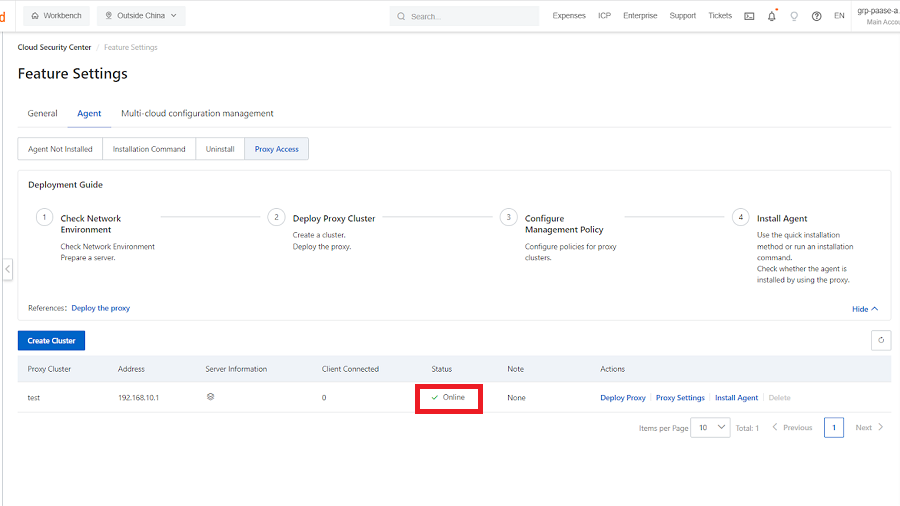Image resolution: width=900 pixels, height=506 pixels.
Task: Expand the collapsed left sidebar arrow
Action: pos(7,269)
